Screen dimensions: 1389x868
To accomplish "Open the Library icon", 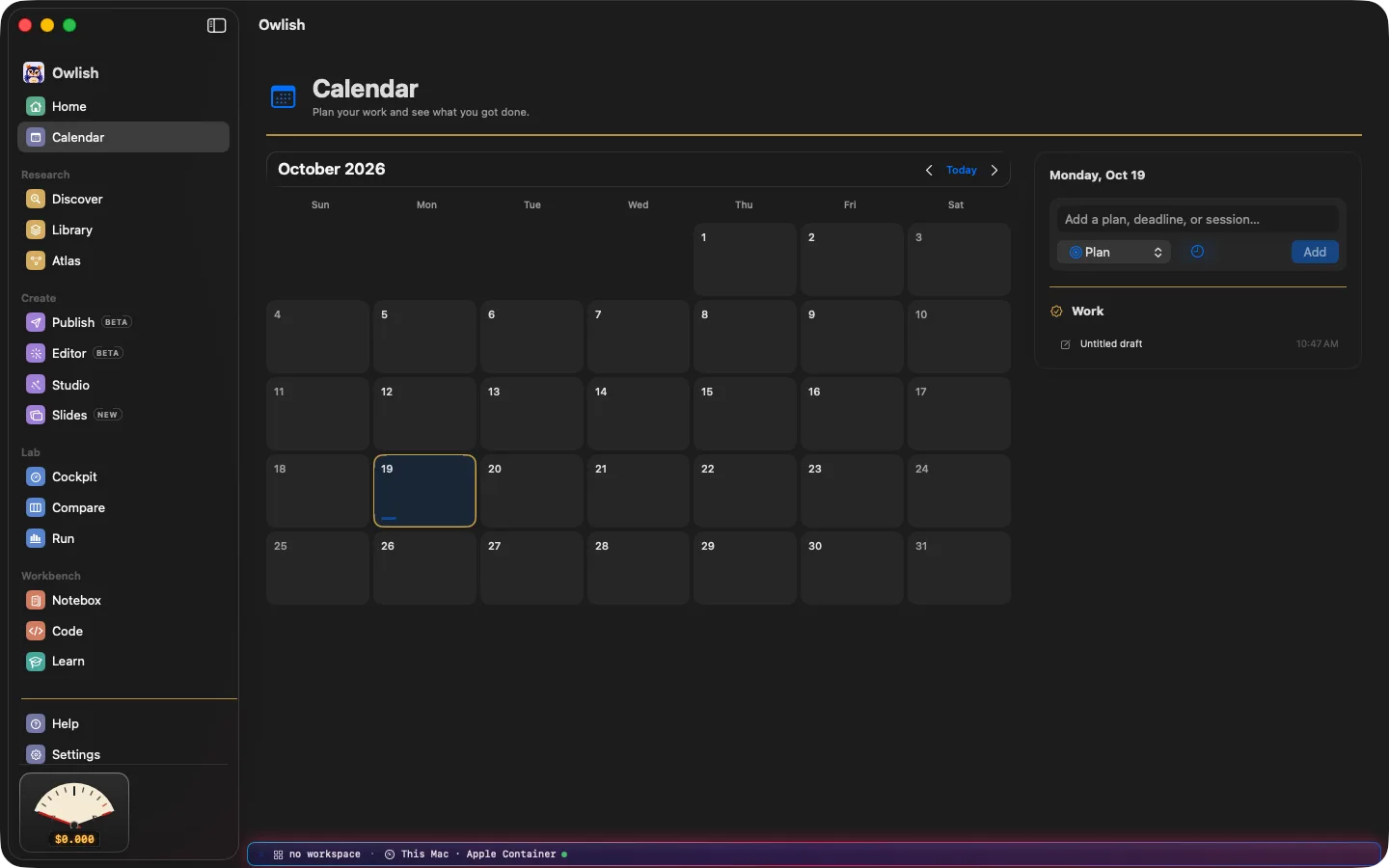I will pyautogui.click(x=36, y=230).
